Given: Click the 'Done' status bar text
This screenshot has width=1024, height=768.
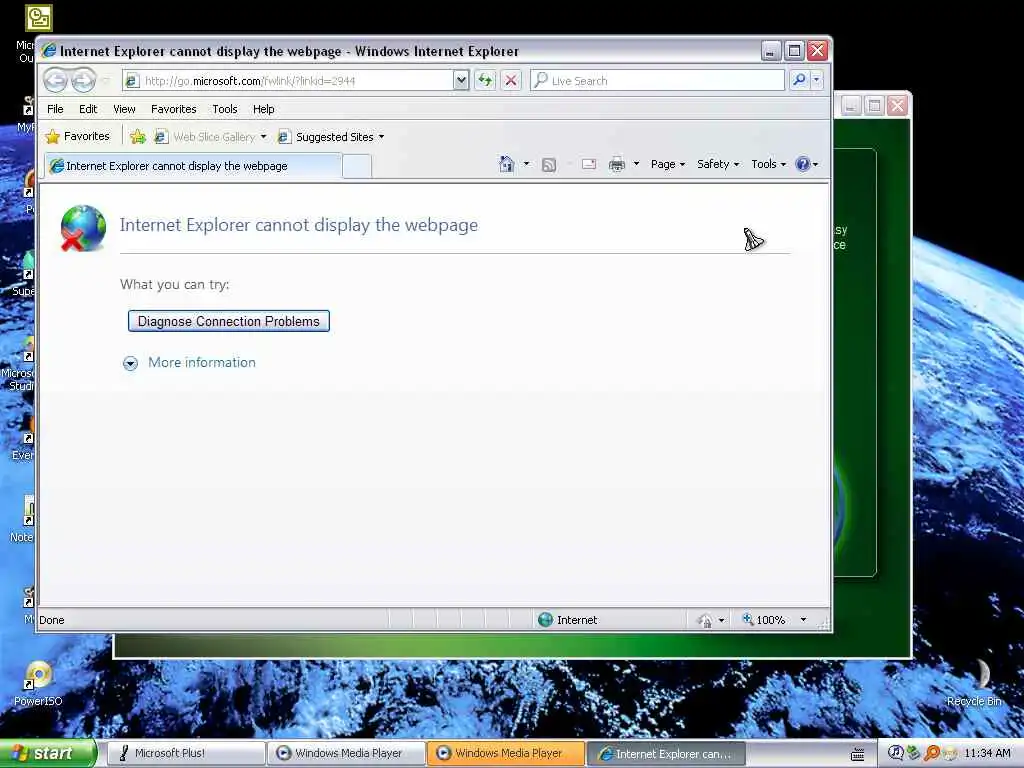Looking at the screenshot, I should coord(52,620).
